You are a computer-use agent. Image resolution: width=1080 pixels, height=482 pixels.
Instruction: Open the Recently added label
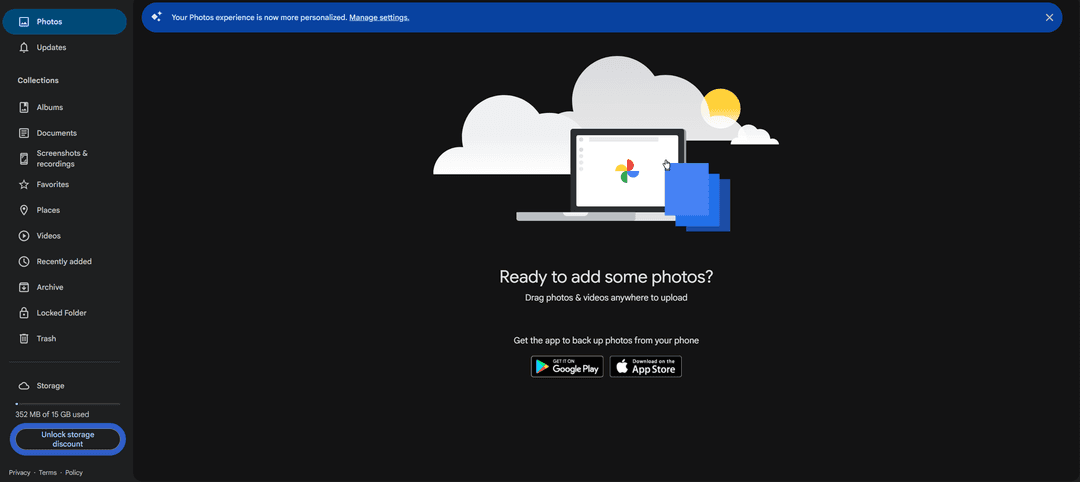click(64, 262)
